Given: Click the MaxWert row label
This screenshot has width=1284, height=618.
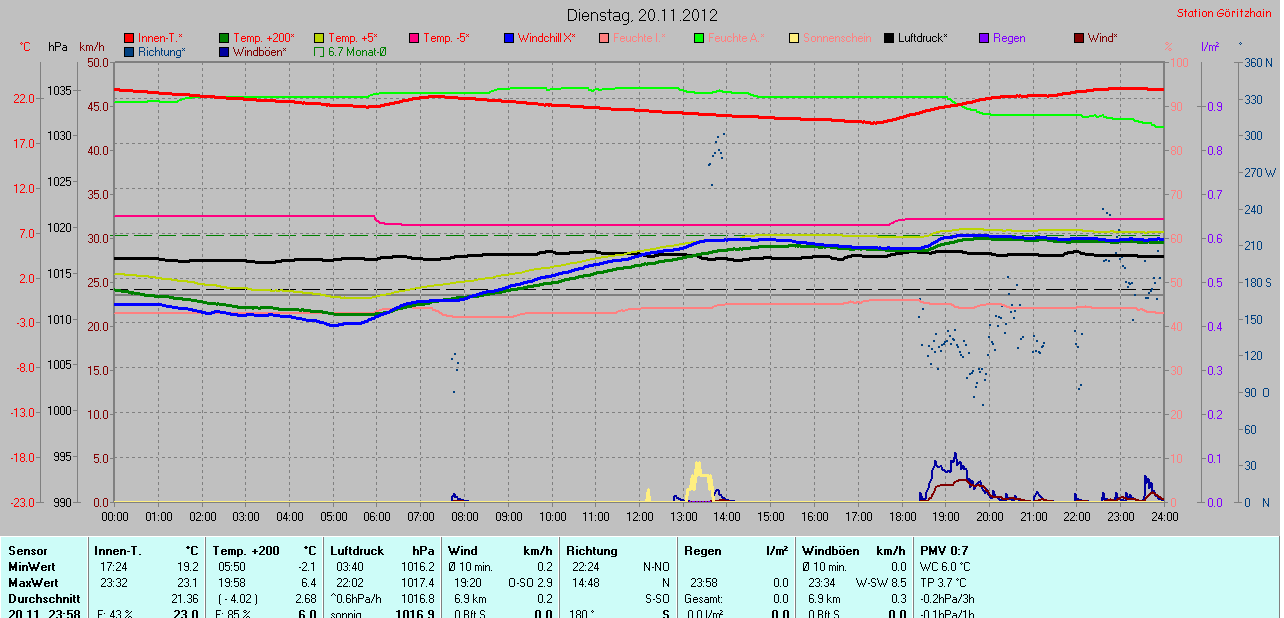Looking at the screenshot, I should [32, 582].
